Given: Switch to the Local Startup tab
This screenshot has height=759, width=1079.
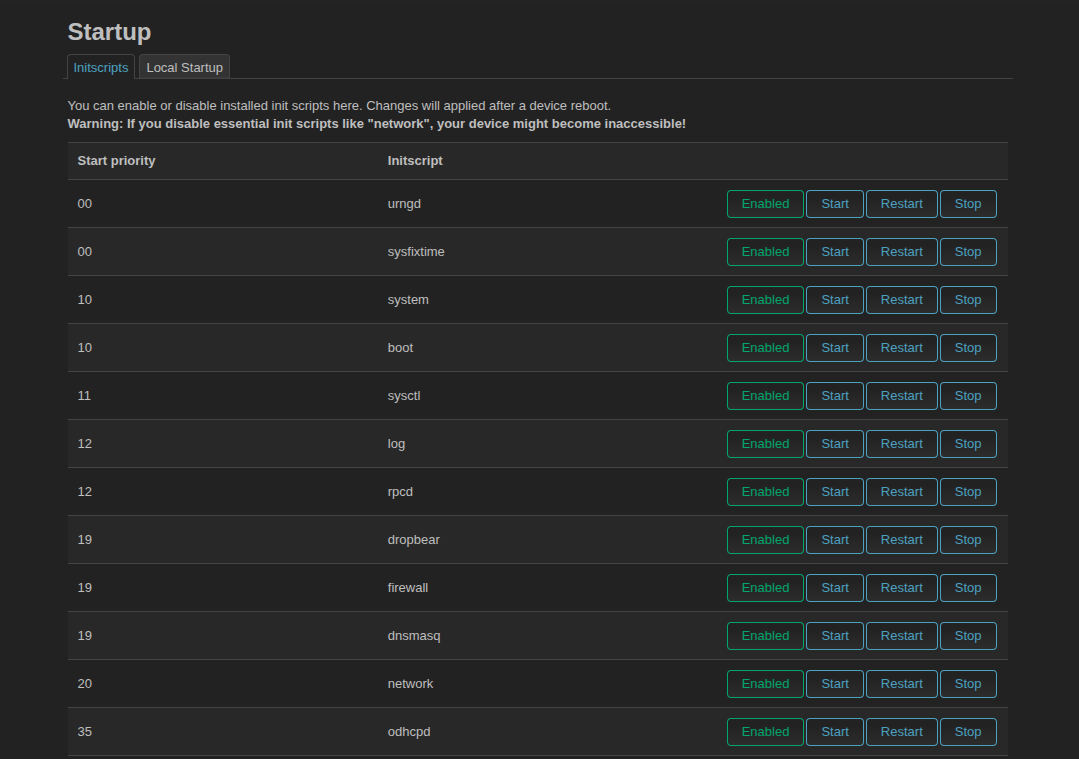Looking at the screenshot, I should click(184, 67).
